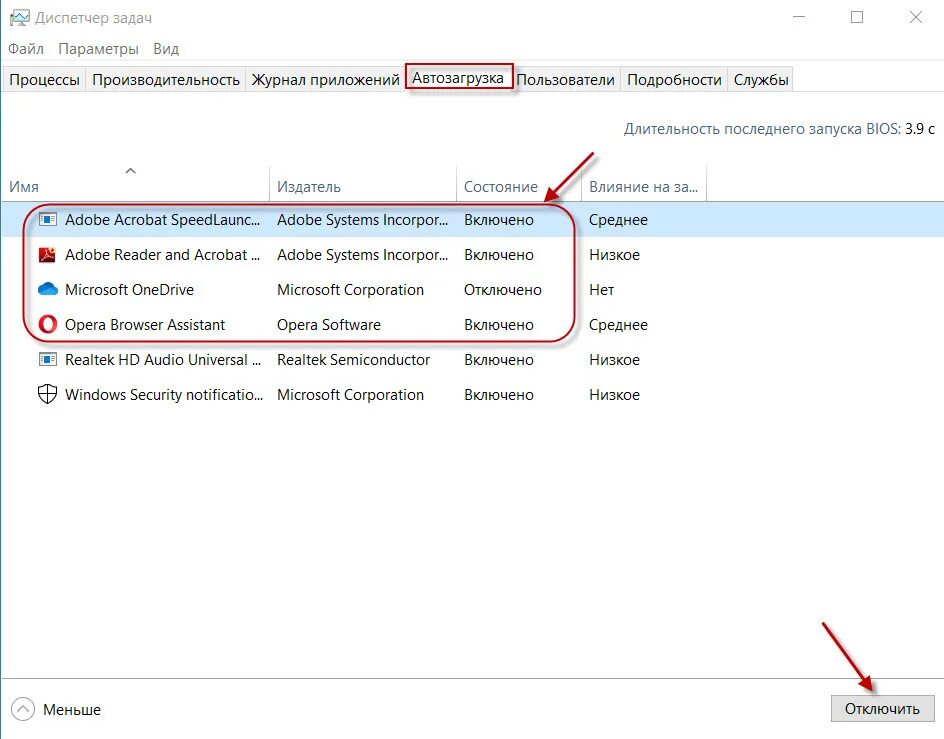Click Microsoft Corporation in the Windows Security row
The image size is (944, 739).
point(350,394)
